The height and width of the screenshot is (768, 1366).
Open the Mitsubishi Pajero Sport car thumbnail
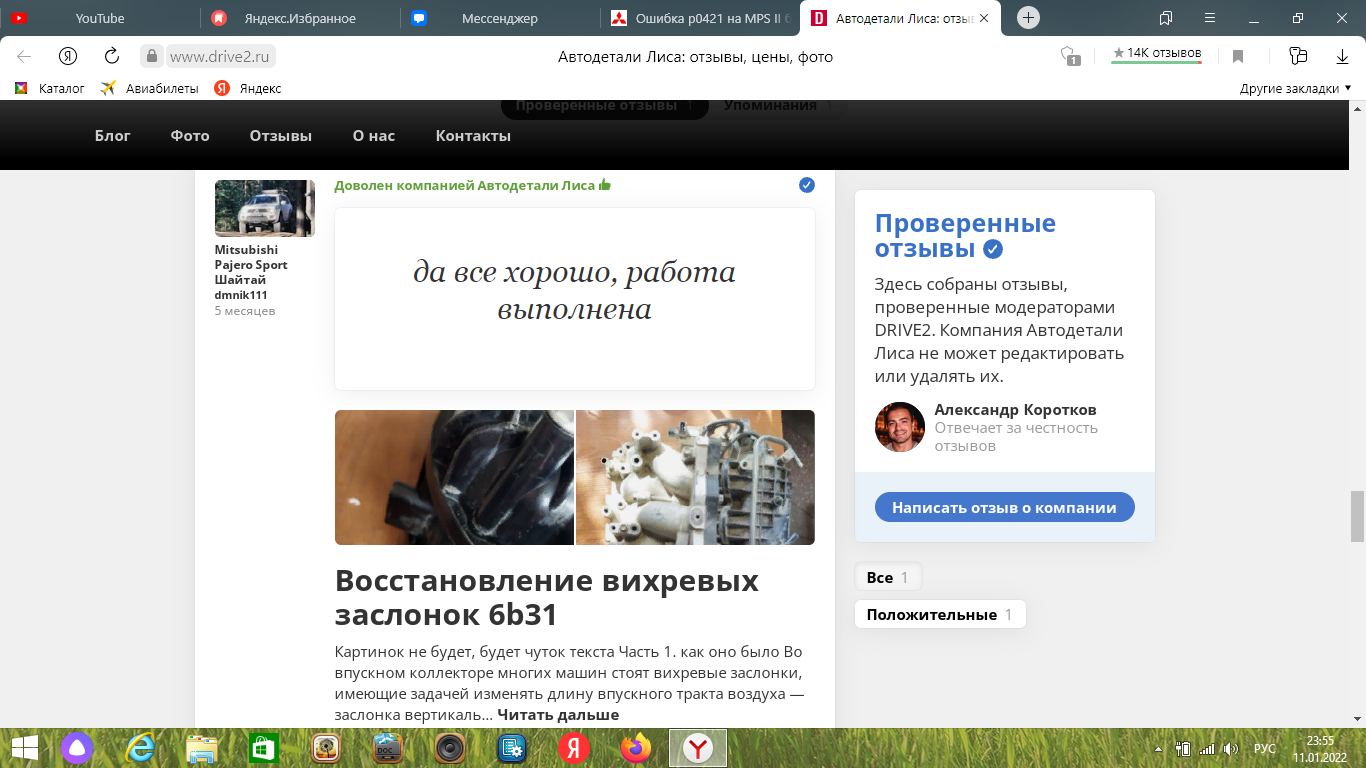pyautogui.click(x=265, y=208)
